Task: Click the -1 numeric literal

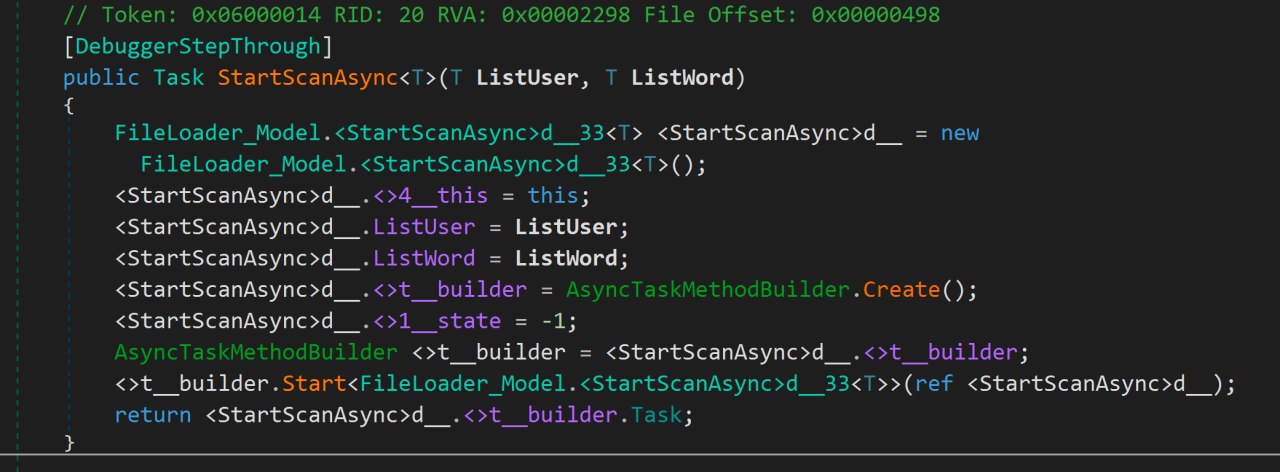Action: (552, 321)
